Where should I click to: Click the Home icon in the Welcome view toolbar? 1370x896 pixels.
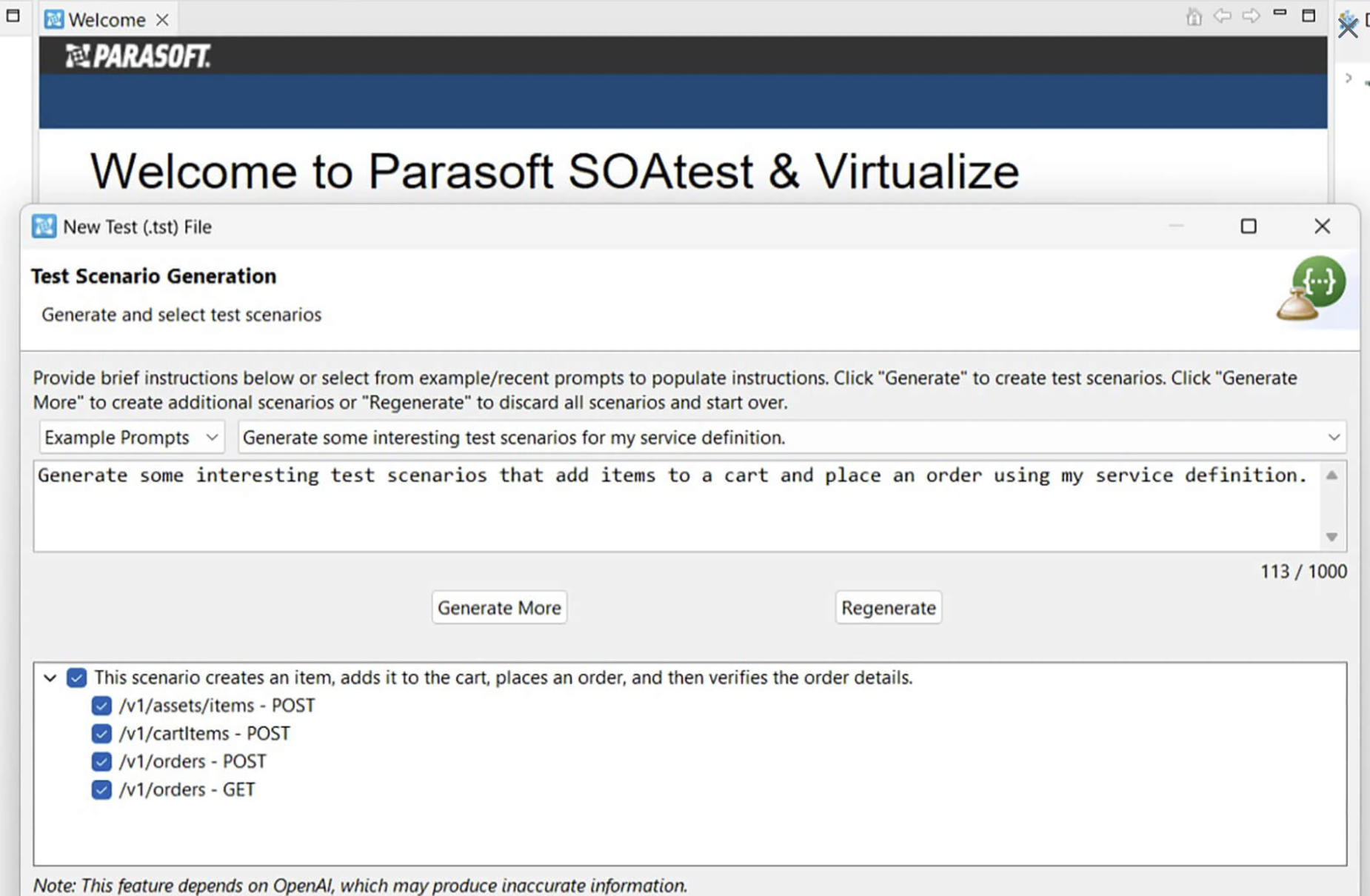1193,16
